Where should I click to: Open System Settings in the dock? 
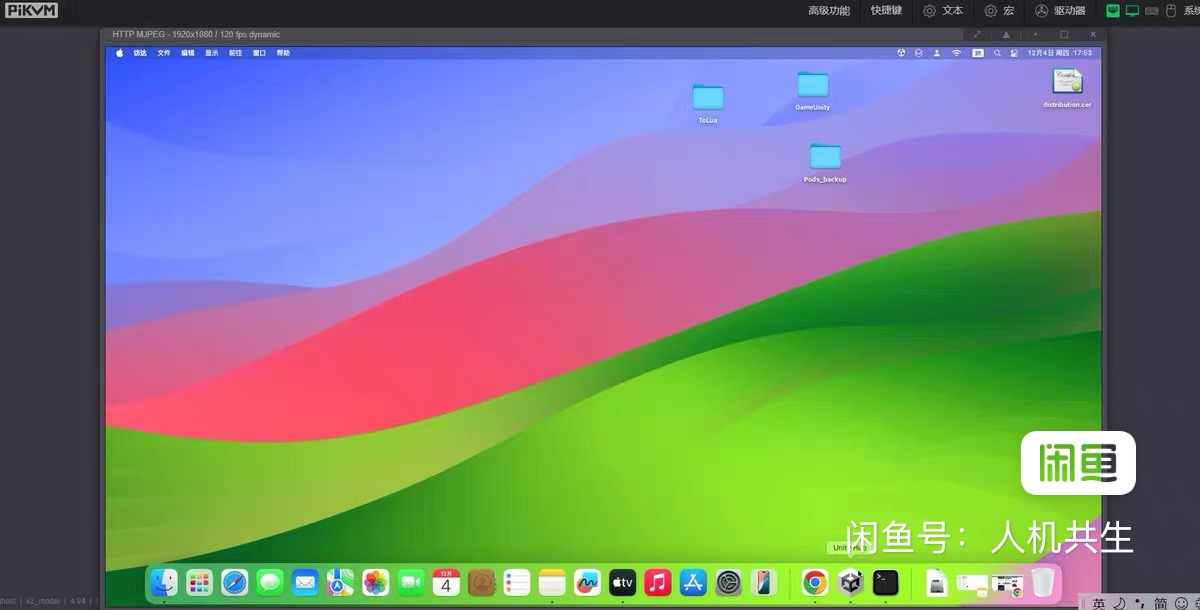(x=729, y=582)
